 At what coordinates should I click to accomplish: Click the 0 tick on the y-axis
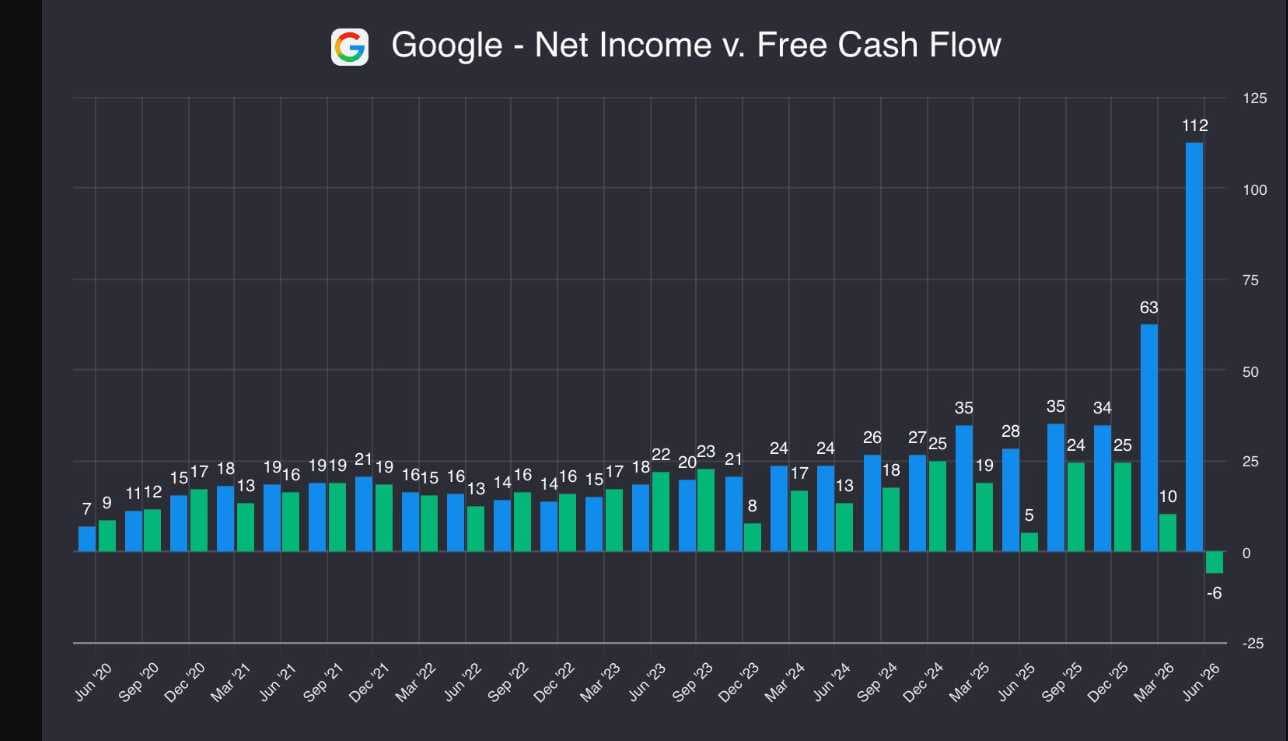click(1248, 552)
